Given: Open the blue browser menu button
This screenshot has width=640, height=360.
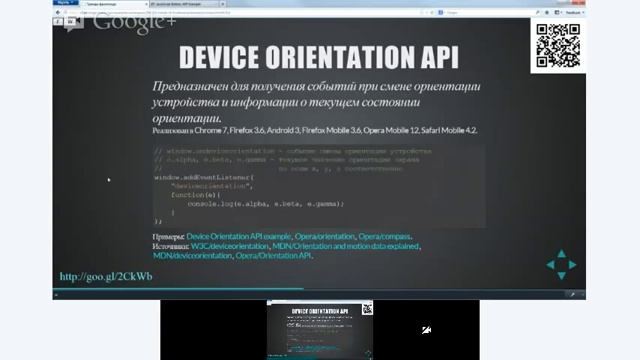Looking at the screenshot, I should 65,2.
